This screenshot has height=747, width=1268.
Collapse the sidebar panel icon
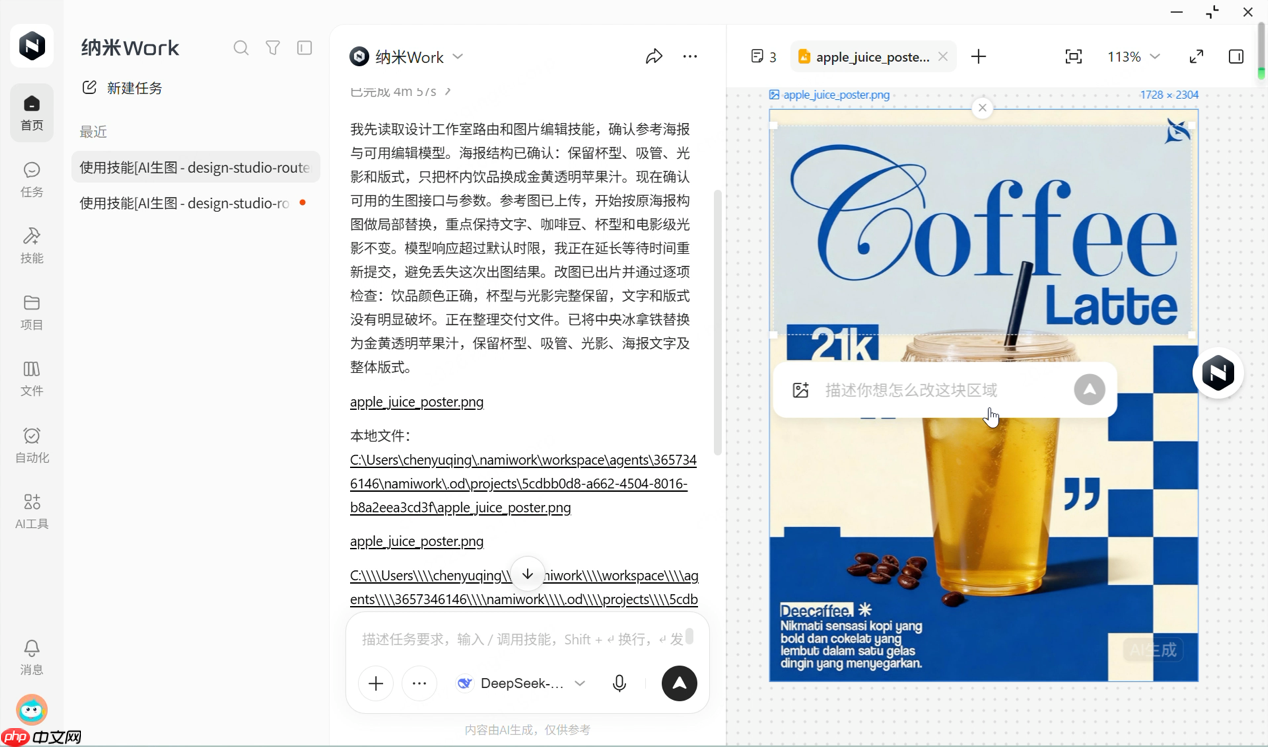click(305, 48)
